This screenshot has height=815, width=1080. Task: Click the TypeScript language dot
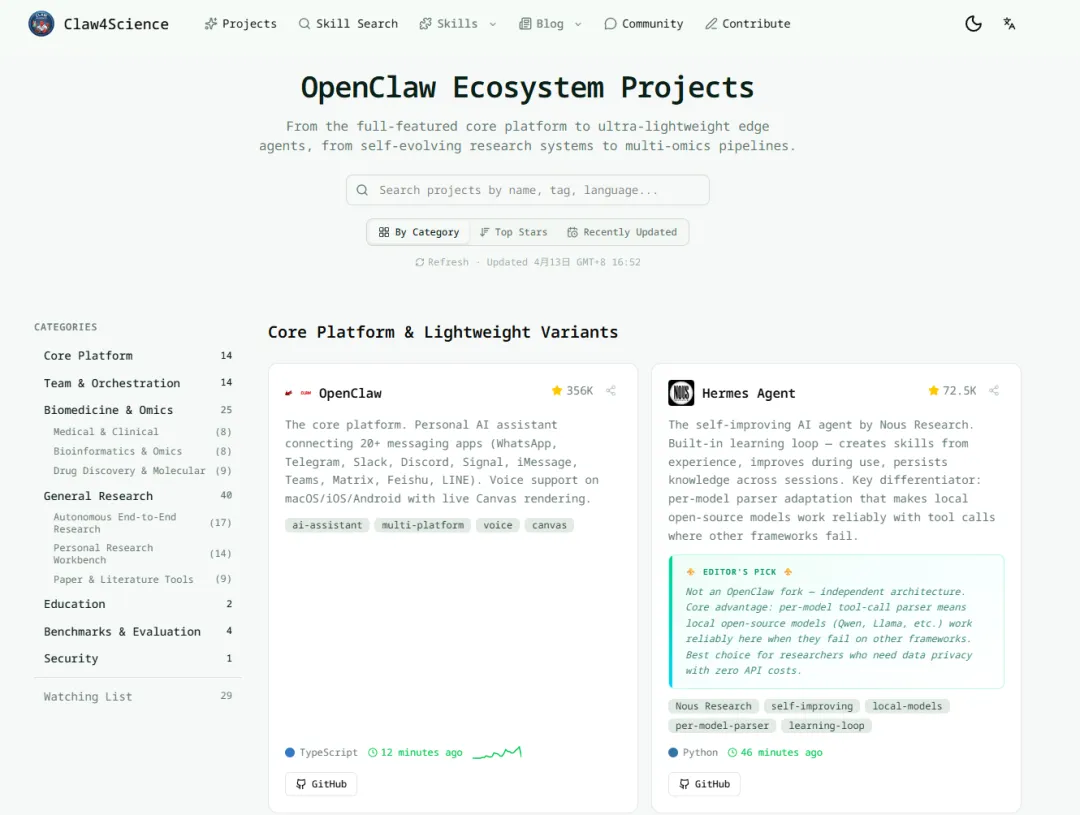[290, 752]
